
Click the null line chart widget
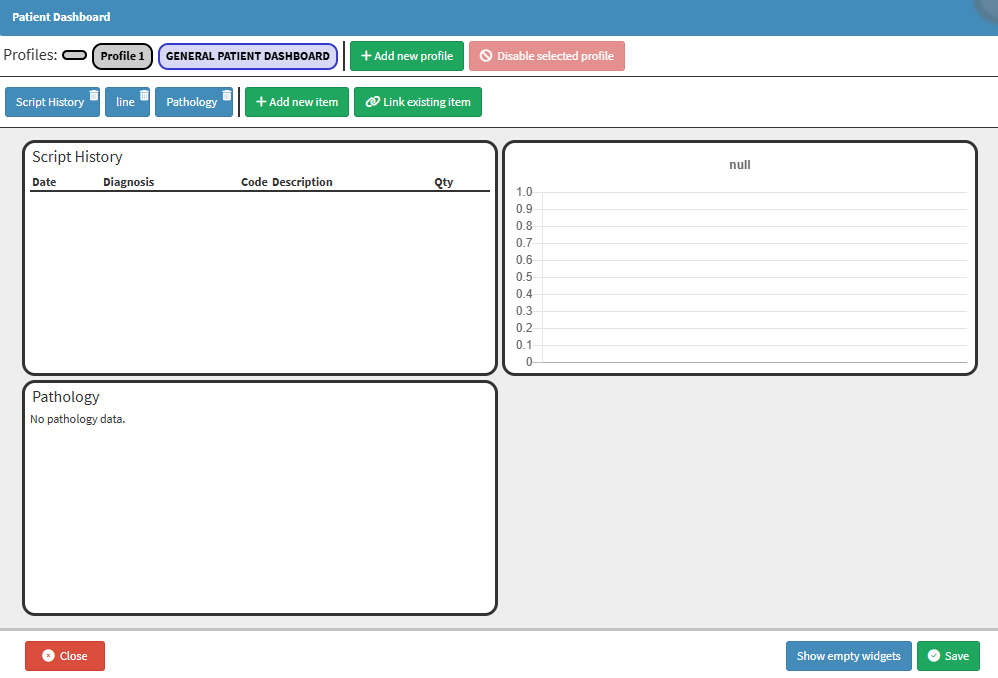[x=740, y=258]
